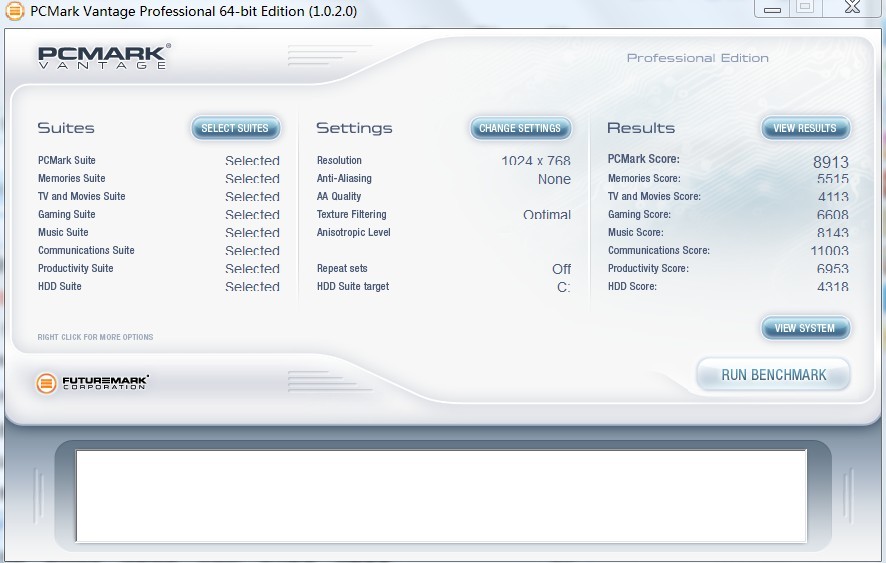Viewport: 886px width, 563px height.
Task: Click the Results section heading
Action: point(641,128)
